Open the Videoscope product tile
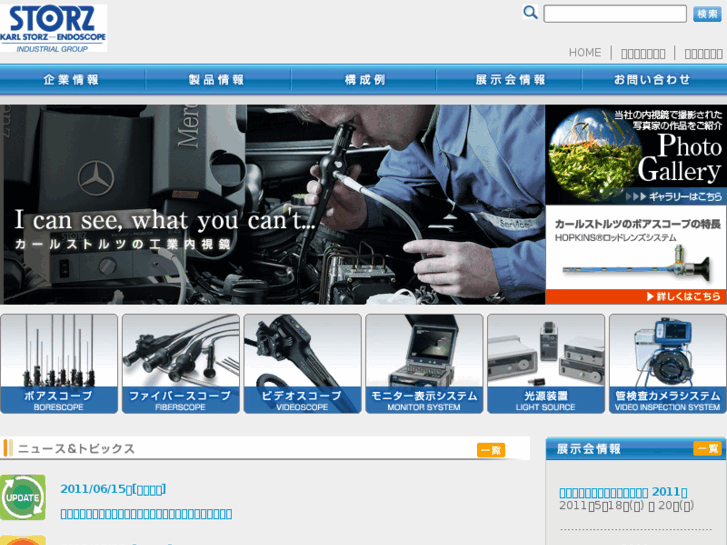 [302, 364]
